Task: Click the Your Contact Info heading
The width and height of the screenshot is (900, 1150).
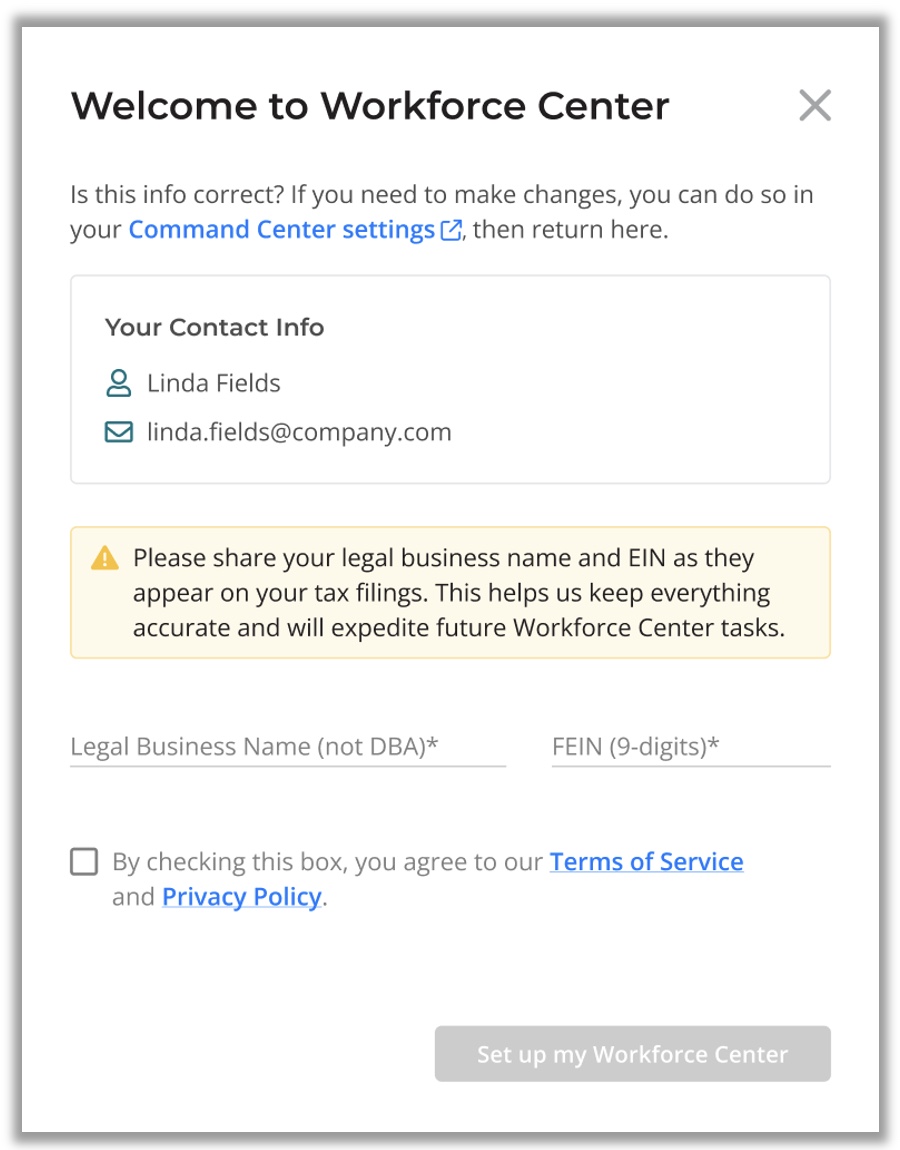Action: click(x=214, y=328)
